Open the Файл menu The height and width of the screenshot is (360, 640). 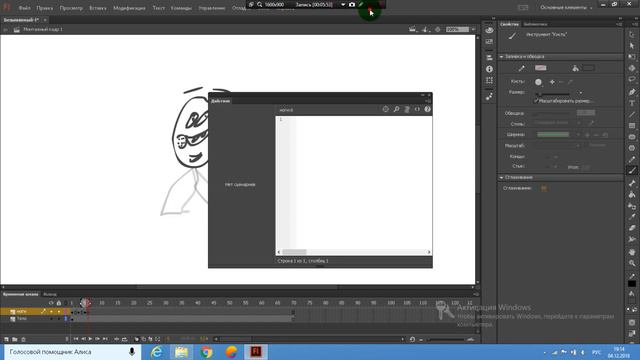pyautogui.click(x=24, y=8)
